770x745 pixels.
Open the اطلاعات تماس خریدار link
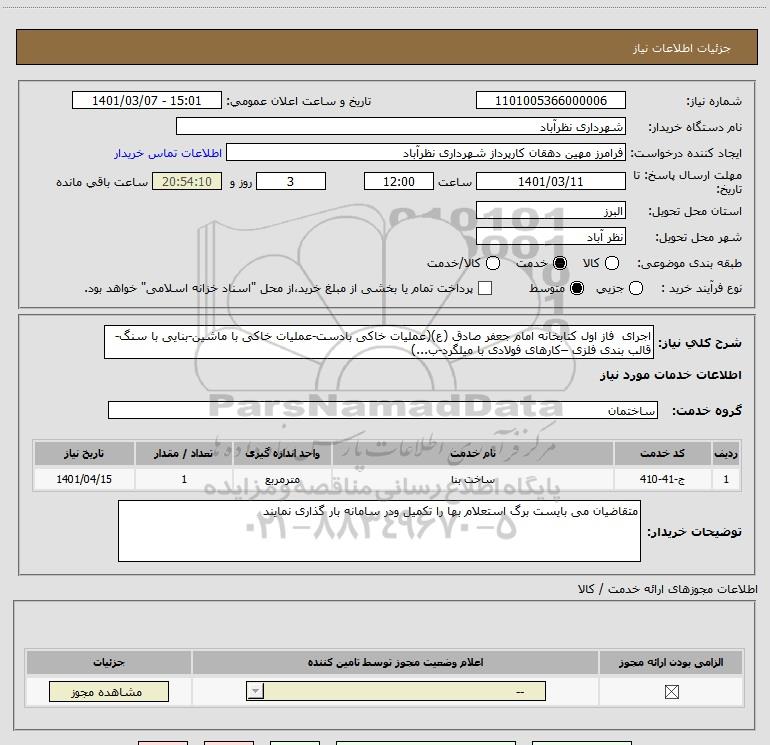tap(168, 153)
